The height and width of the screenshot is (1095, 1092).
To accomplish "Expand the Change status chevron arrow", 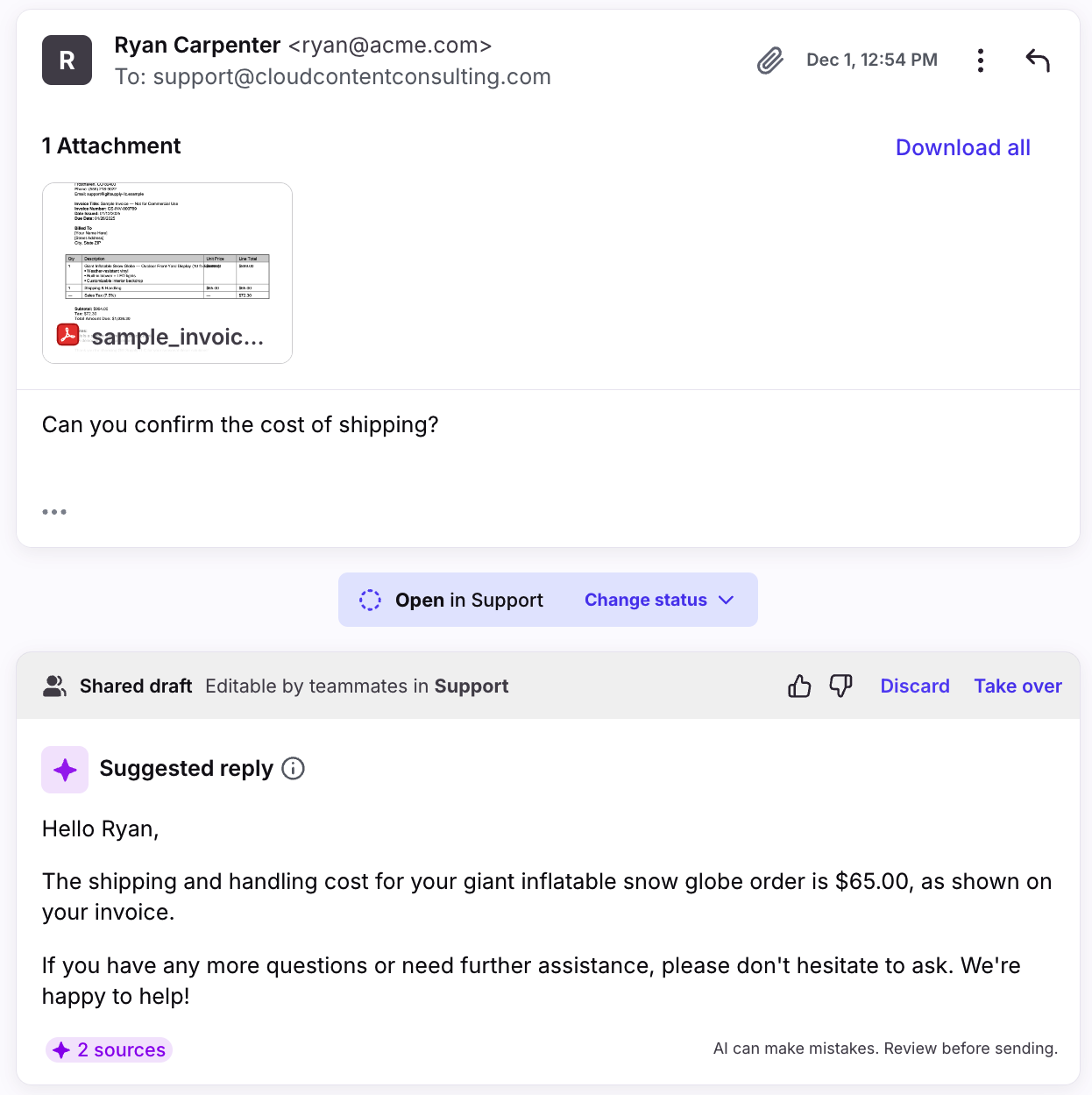I will pos(726,600).
